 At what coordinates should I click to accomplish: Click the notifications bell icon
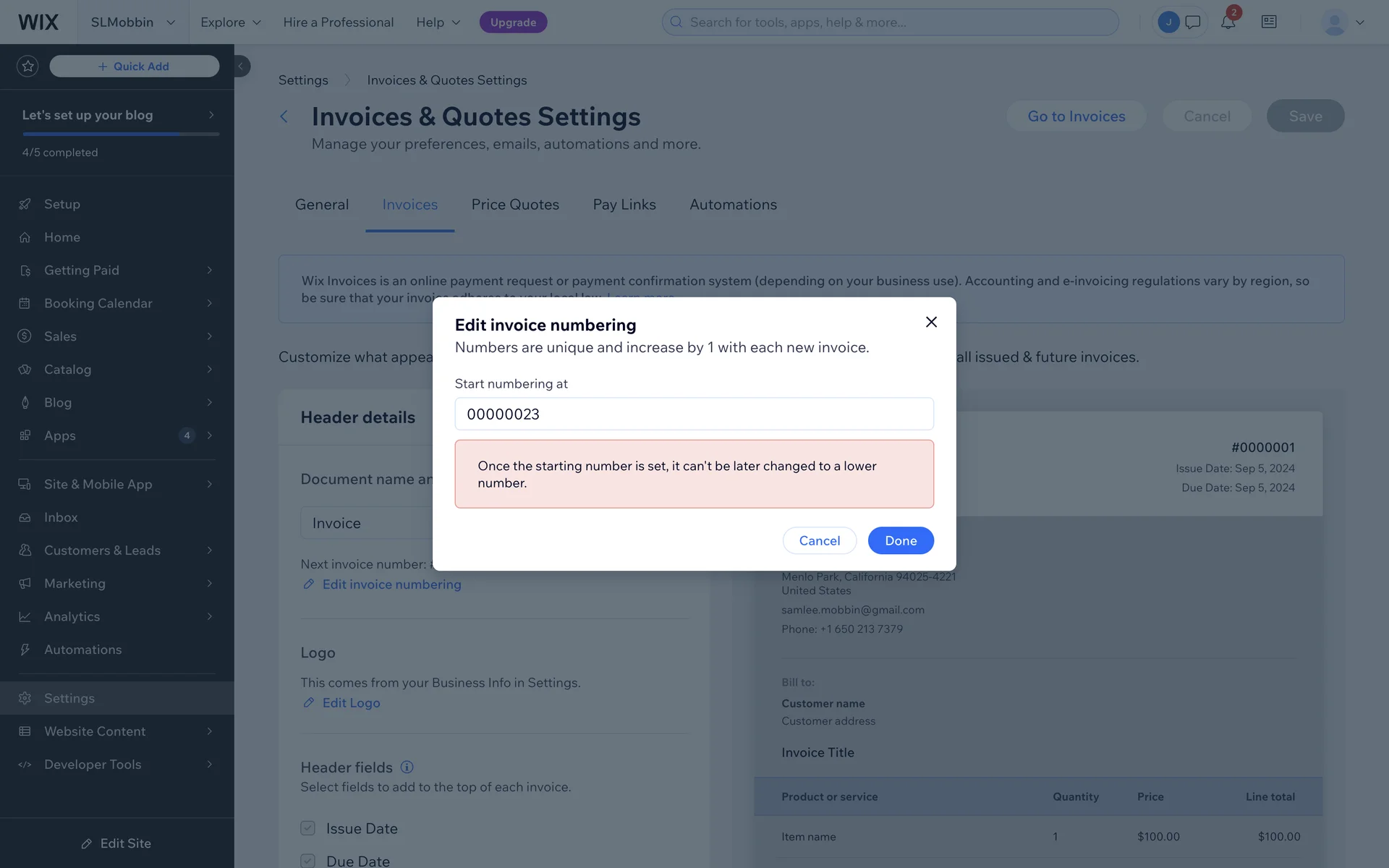point(1228,22)
